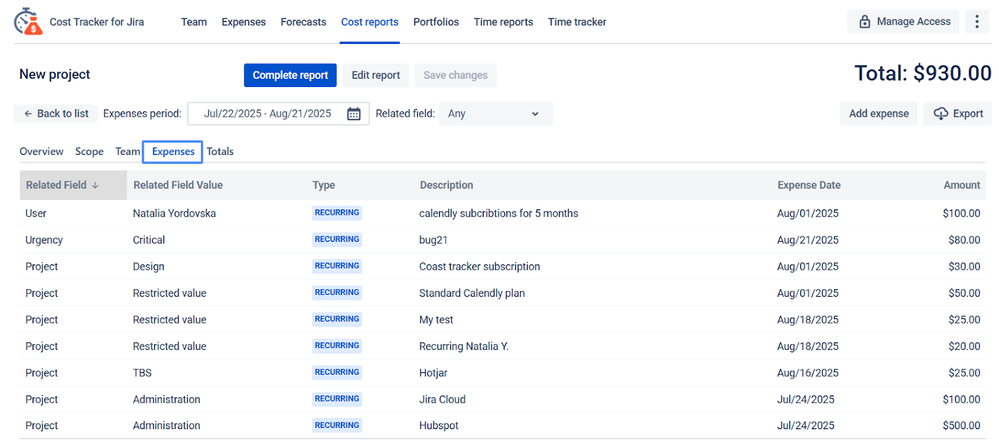Click the Expenses period date range field
The image size is (999, 440).
coord(267,114)
